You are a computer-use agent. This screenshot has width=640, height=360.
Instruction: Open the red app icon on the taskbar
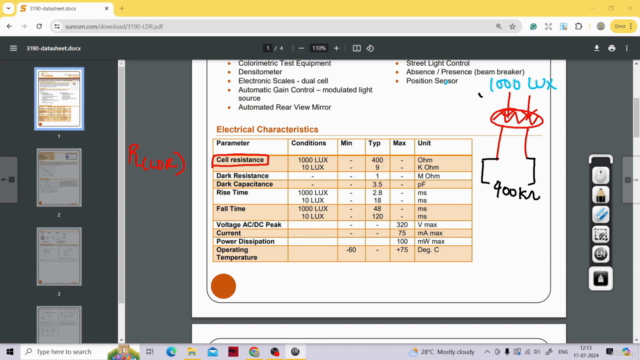[x=233, y=351]
